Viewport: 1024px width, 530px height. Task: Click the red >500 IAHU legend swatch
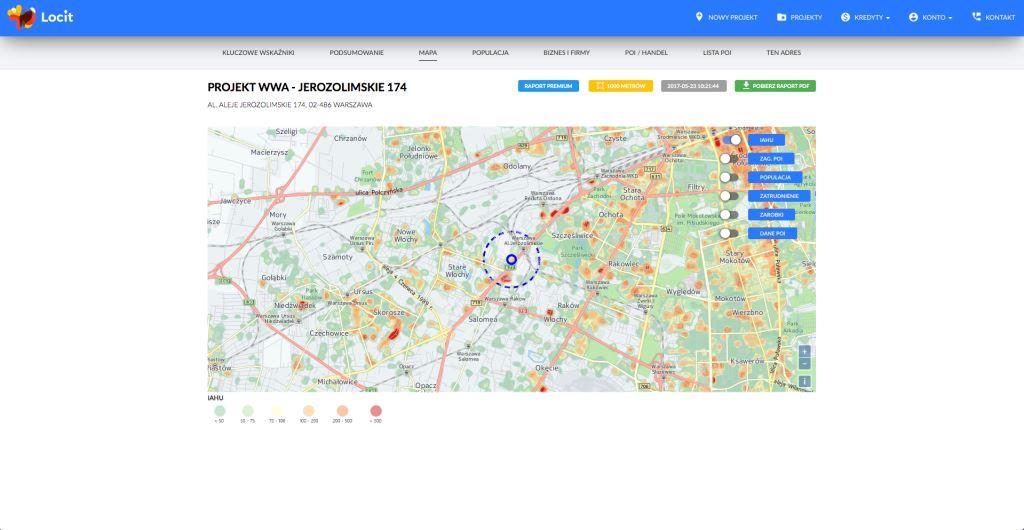point(376,411)
